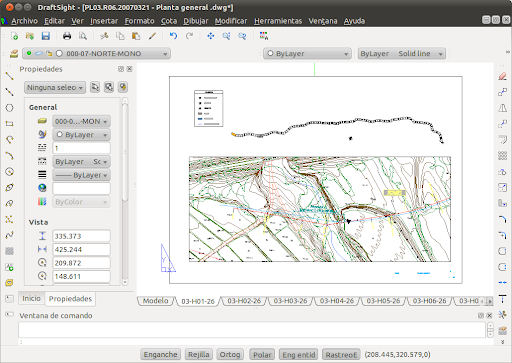Open the Layers Manager icon
This screenshot has height=363, width=512.
point(14,54)
